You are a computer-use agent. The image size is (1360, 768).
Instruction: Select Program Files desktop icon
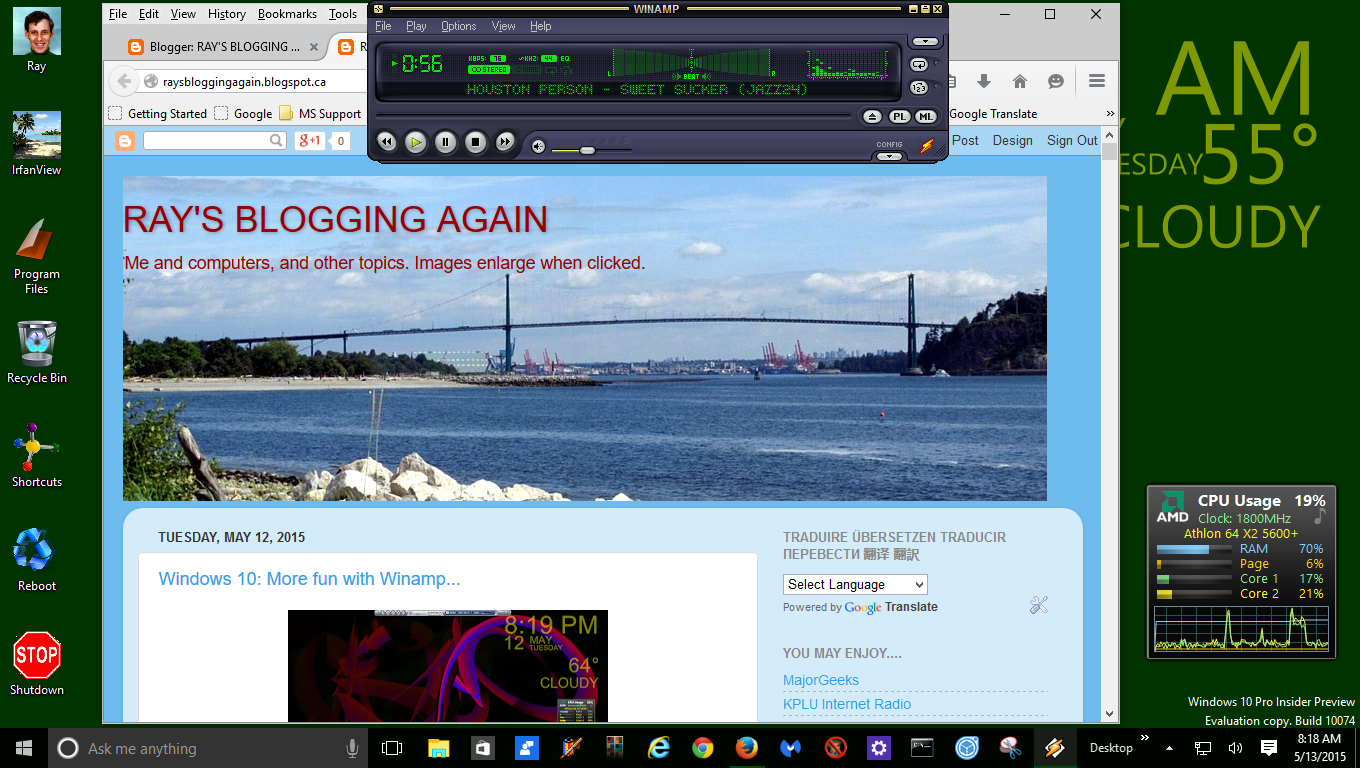37,256
